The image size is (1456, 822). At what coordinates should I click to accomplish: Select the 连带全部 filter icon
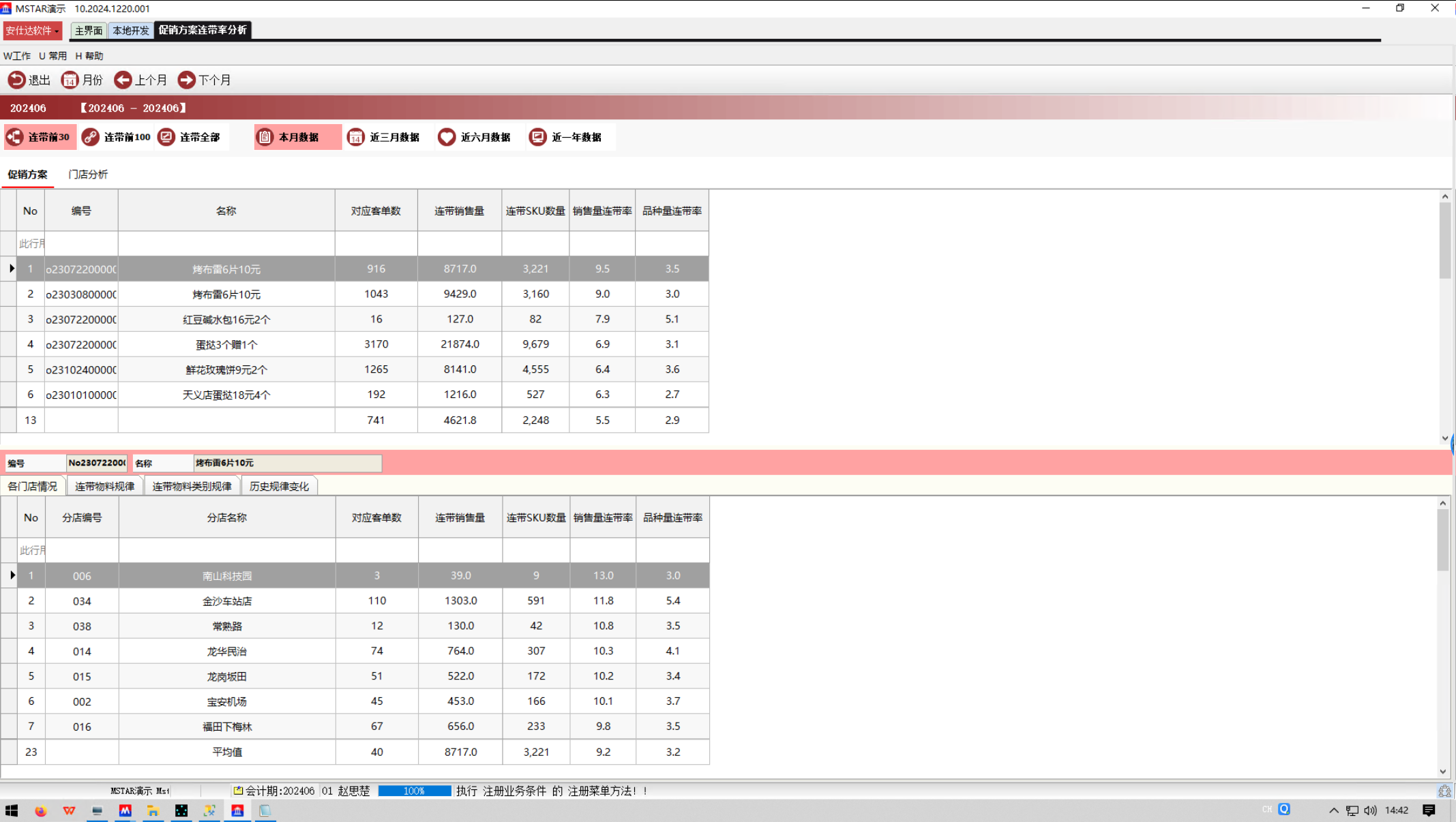click(166, 137)
